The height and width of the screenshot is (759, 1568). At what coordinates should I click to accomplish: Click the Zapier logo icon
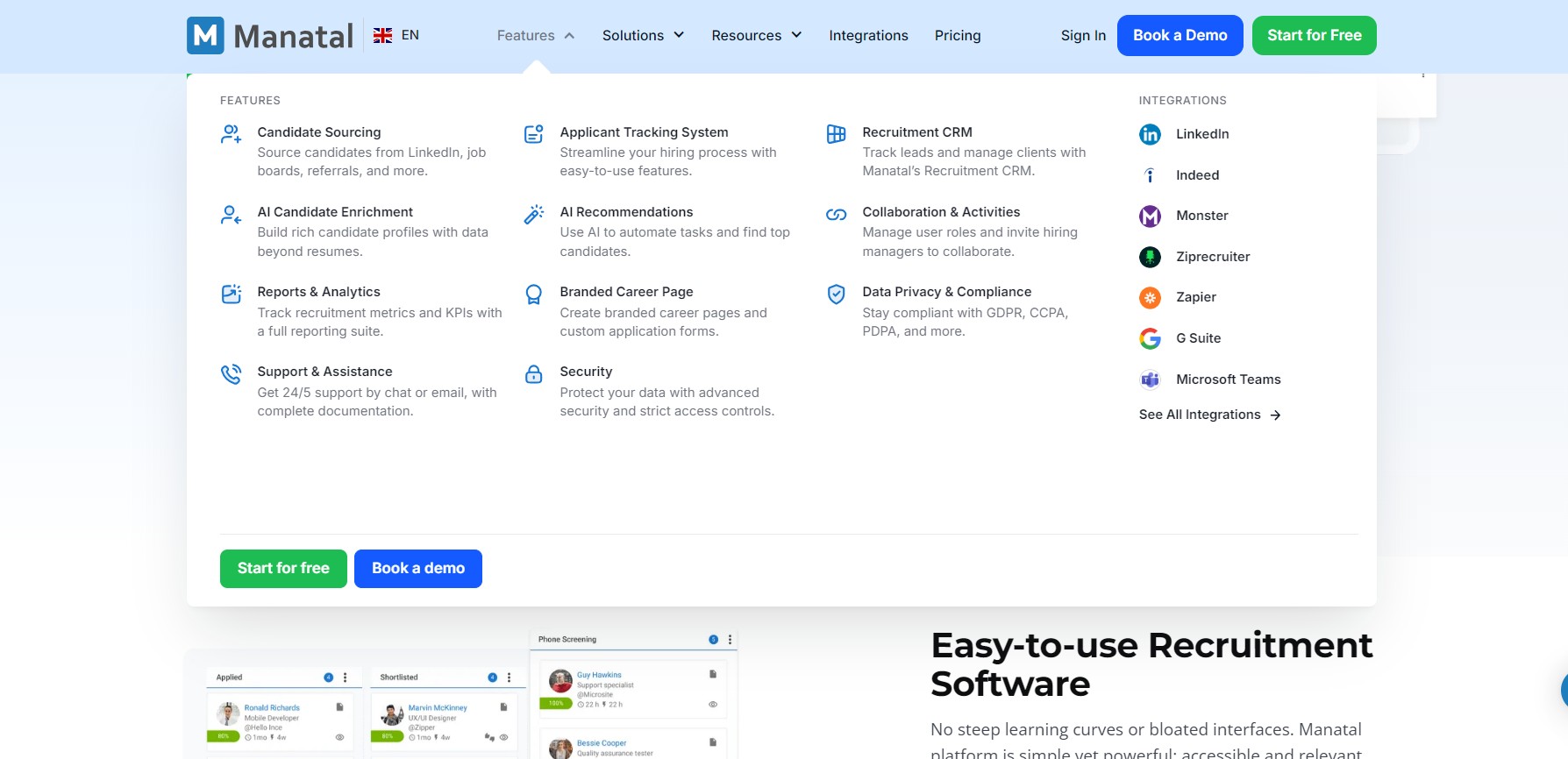(1150, 297)
